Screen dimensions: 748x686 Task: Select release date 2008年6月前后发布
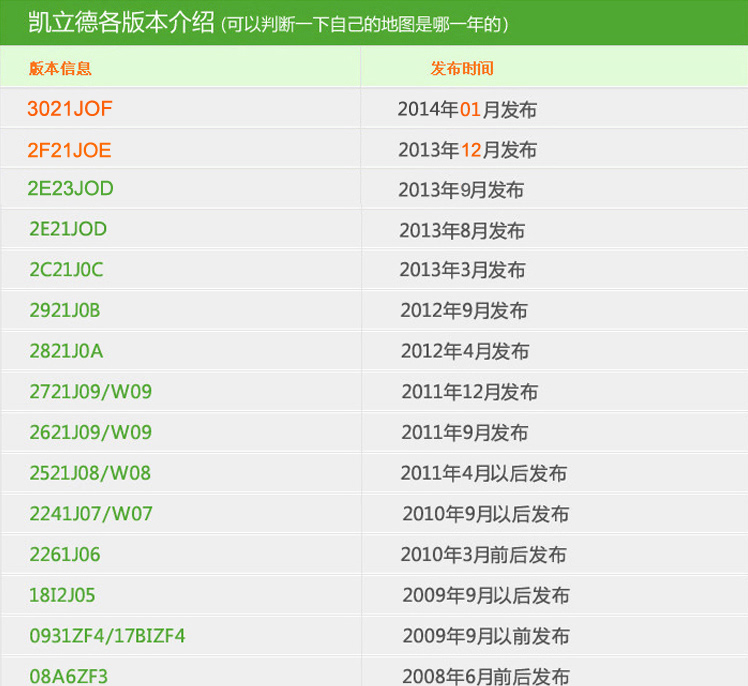point(486,676)
